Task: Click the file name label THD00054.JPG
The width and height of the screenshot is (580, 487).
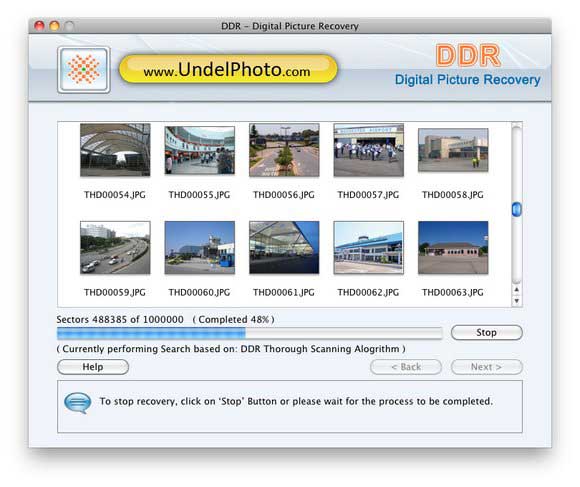Action: 115,195
